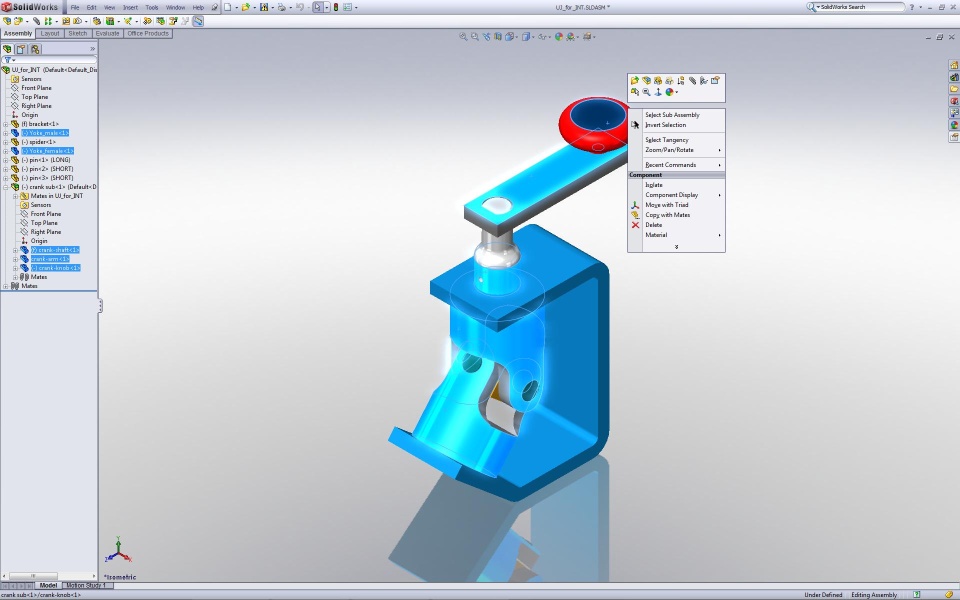Viewport: 960px width, 600px height.
Task: Open Material submenu in context menu
Action: click(677, 235)
